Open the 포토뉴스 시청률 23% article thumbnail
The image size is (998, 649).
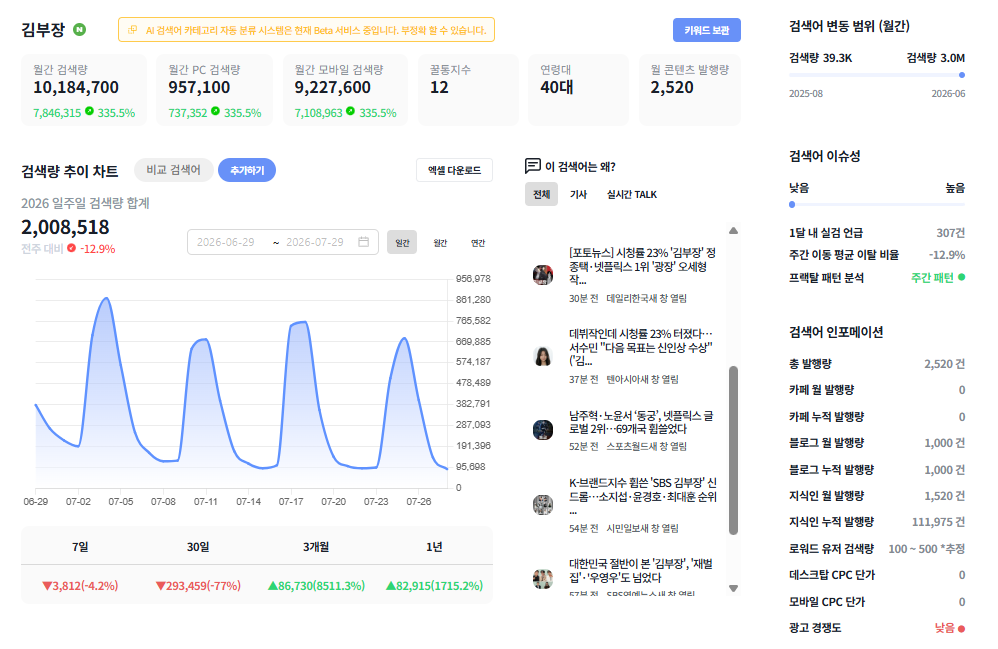[x=543, y=275]
